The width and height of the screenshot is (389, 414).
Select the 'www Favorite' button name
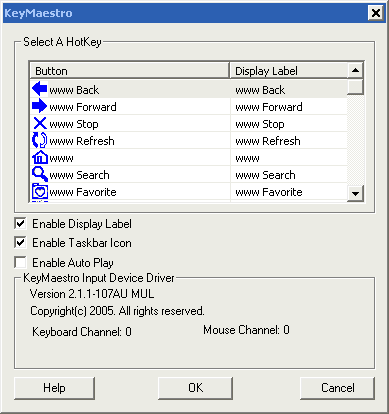point(83,192)
